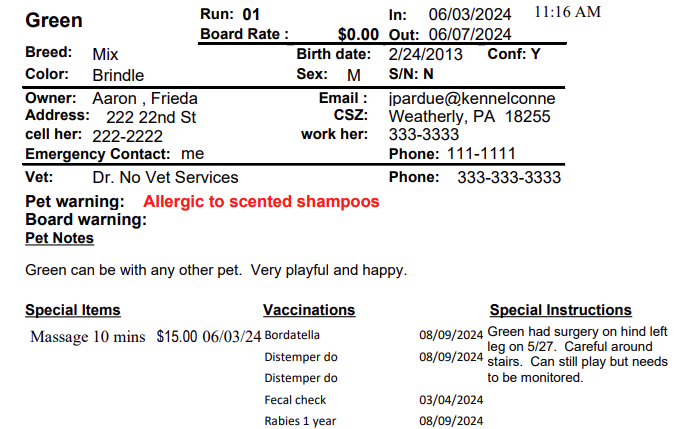687x429 pixels.
Task: Select the Pet Notes underlined heading
Action: coord(60,238)
